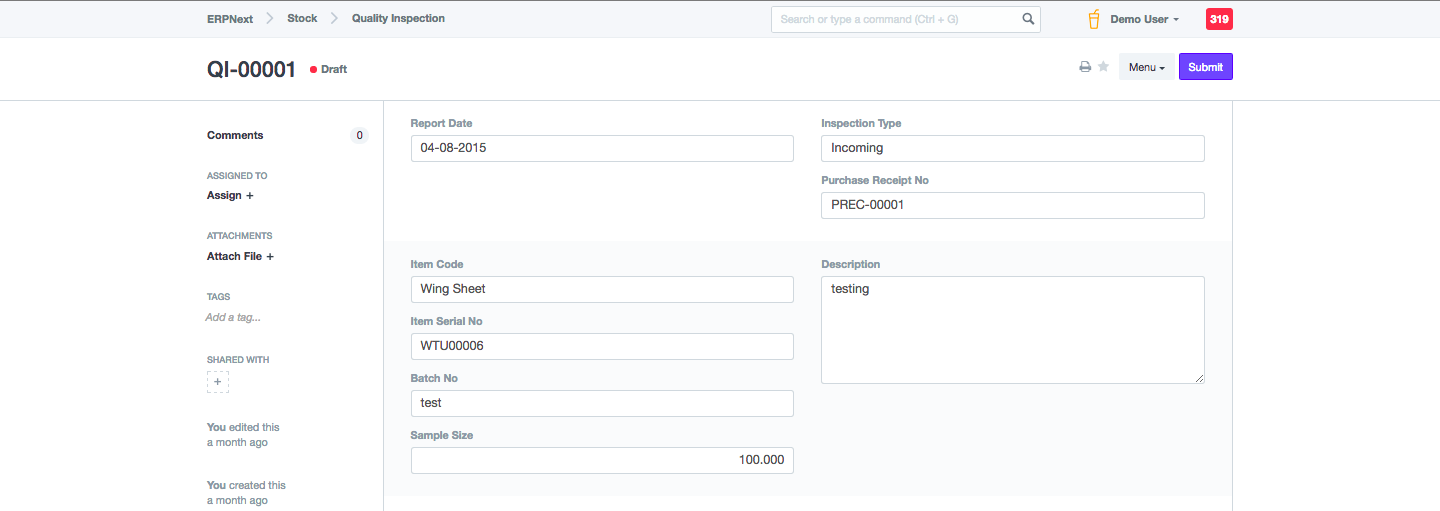Click the Add a tag field
This screenshot has width=1440, height=511.
(233, 317)
